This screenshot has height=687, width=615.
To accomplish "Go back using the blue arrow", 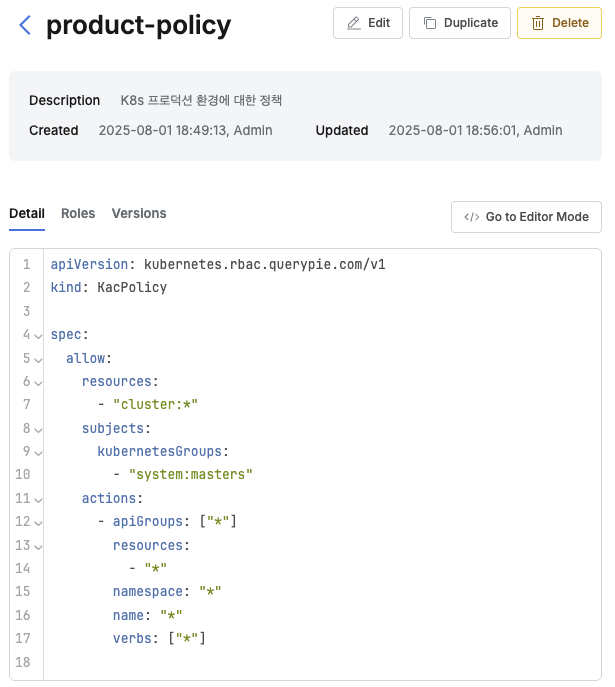I will pos(25,25).
